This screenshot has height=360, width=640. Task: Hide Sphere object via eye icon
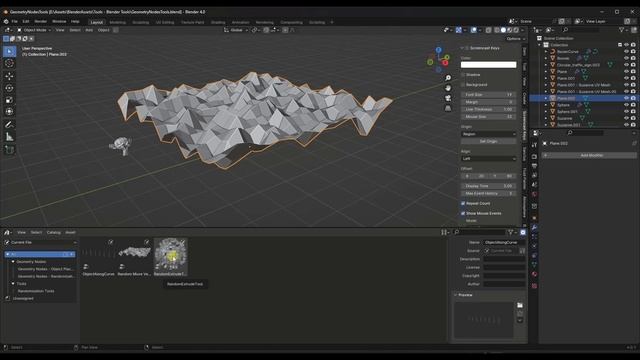tap(626, 105)
